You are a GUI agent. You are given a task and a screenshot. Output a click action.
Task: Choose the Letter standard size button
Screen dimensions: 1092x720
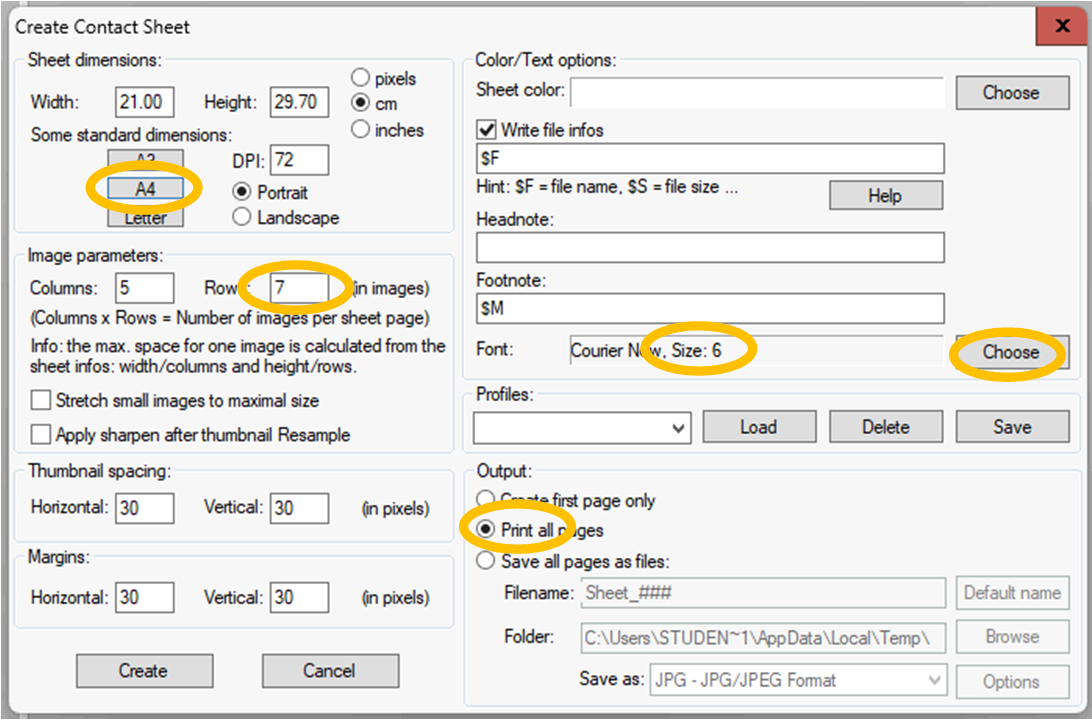[x=145, y=218]
